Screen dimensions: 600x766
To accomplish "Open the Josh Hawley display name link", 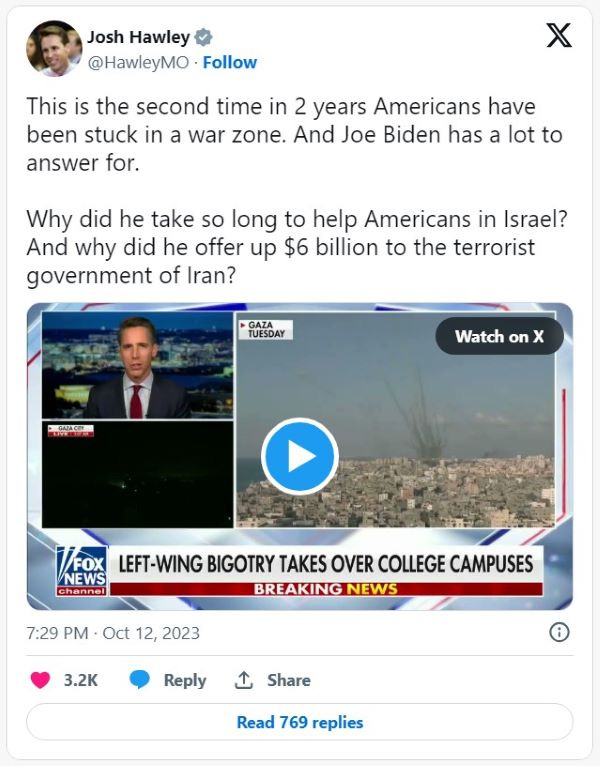I will pos(138,37).
